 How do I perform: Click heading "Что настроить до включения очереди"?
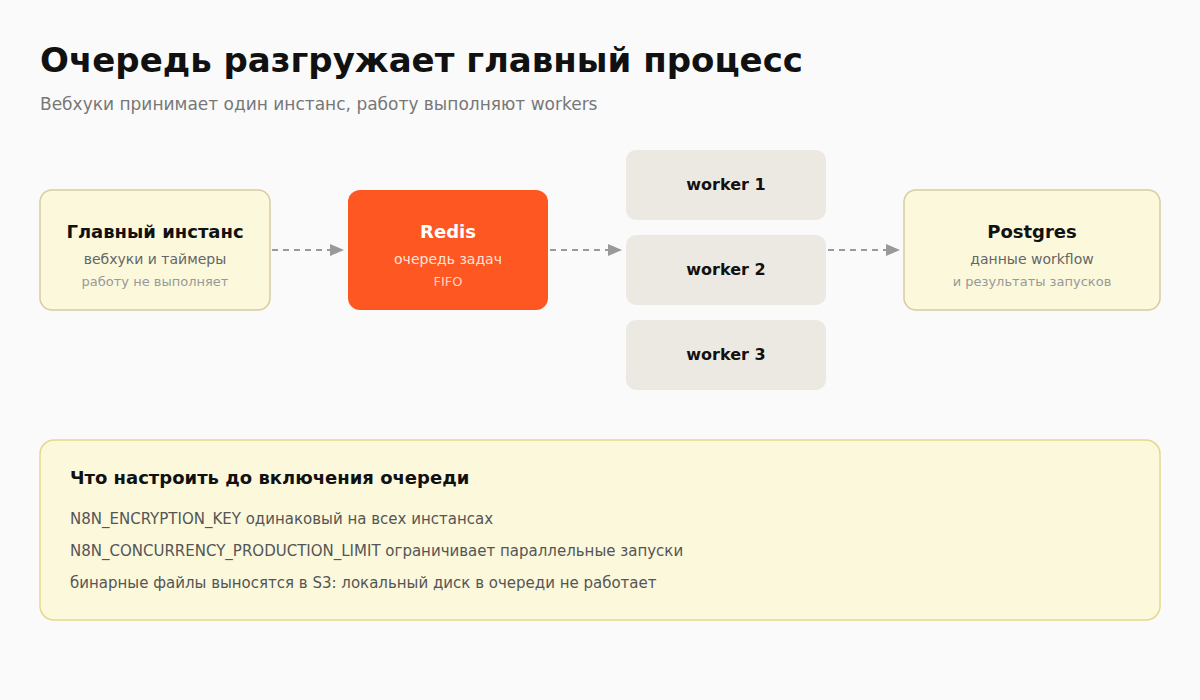tap(270, 478)
